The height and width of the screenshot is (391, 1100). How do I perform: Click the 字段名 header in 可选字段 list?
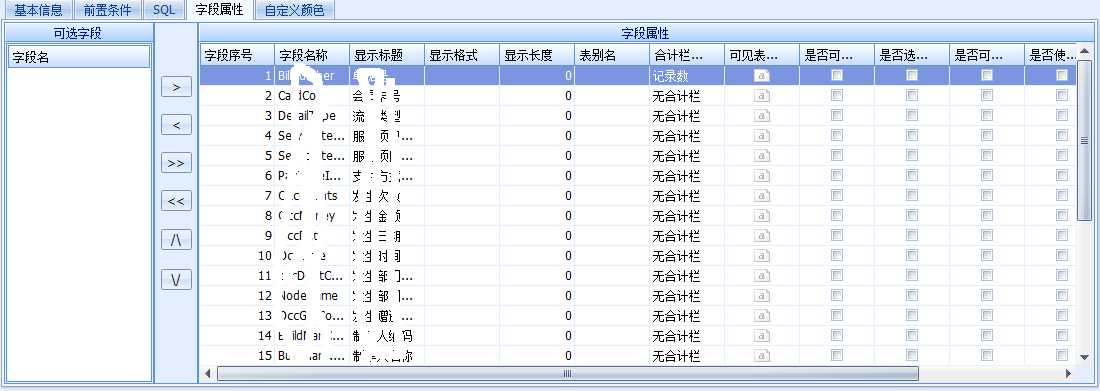click(79, 58)
